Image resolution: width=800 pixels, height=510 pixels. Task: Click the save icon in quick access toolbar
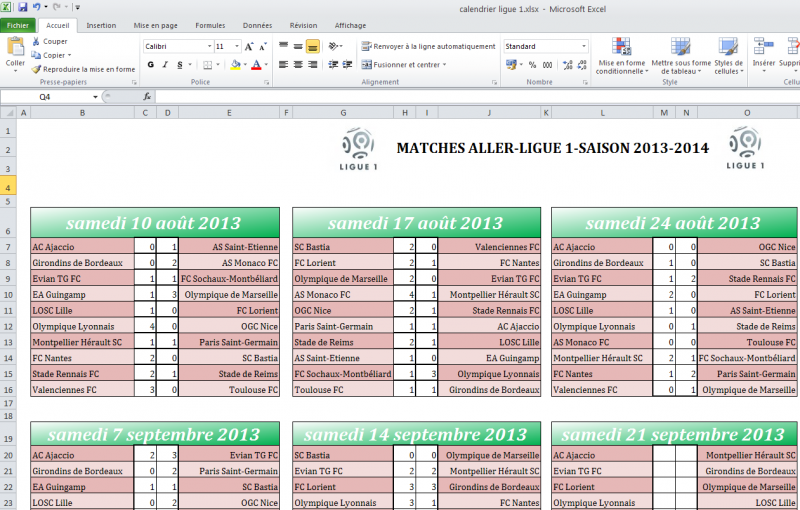[x=23, y=7]
